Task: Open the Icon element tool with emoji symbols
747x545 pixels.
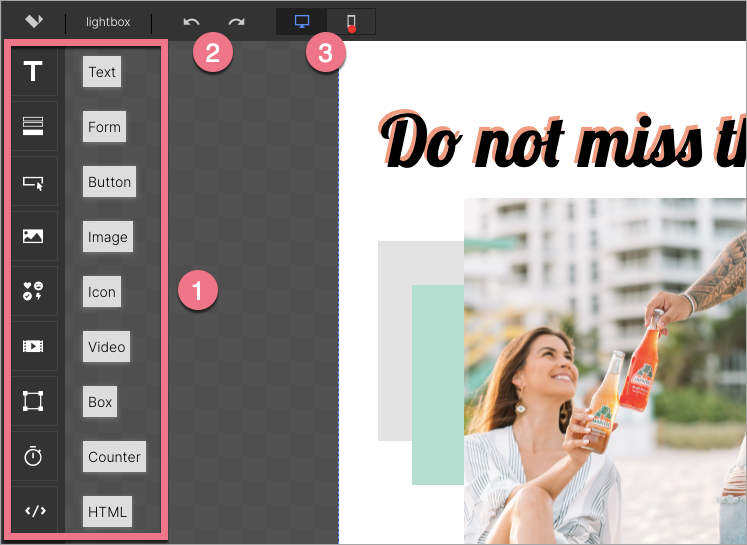Action: [x=33, y=291]
